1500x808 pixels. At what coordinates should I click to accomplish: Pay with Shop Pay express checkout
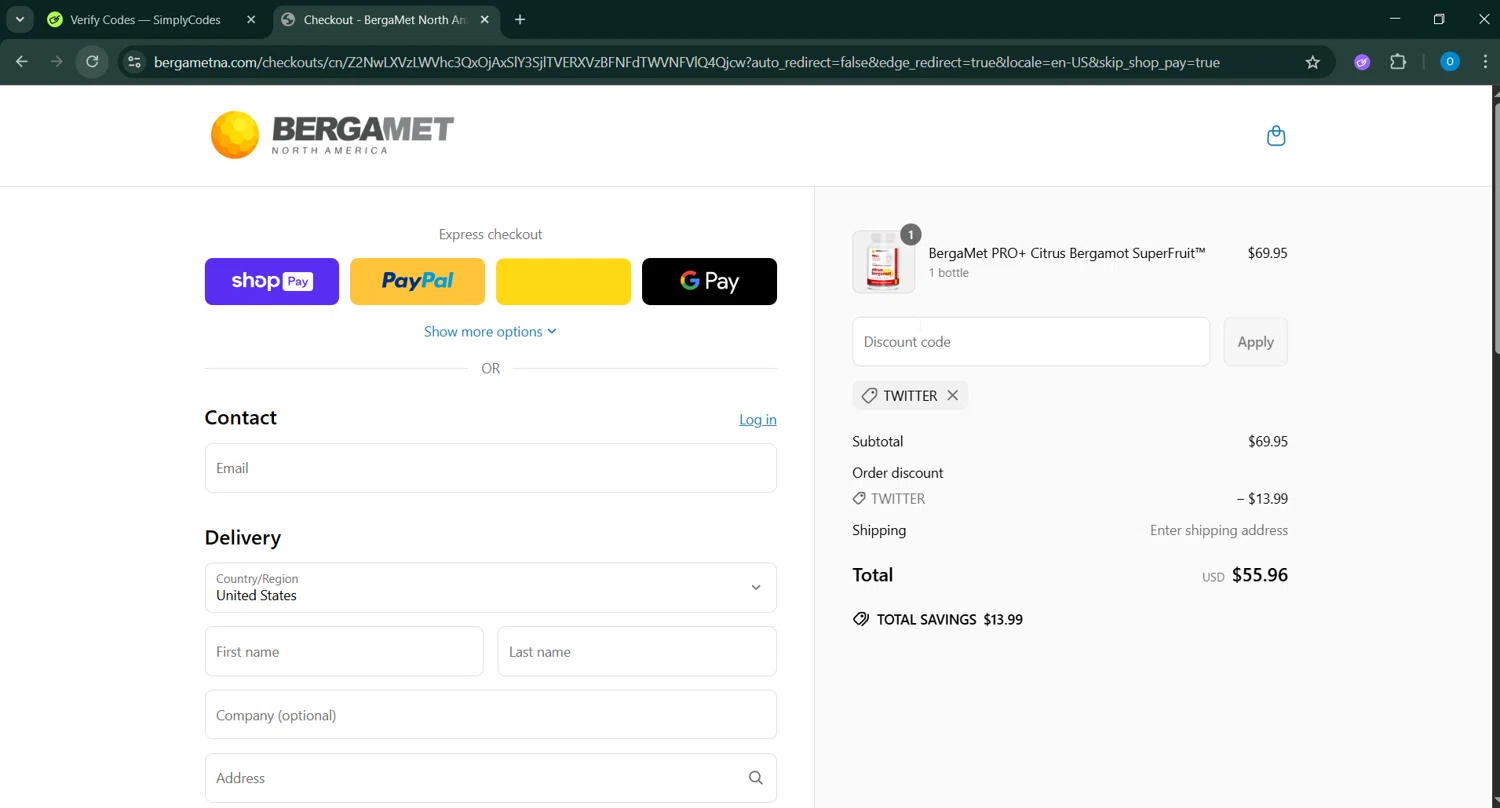(x=272, y=281)
